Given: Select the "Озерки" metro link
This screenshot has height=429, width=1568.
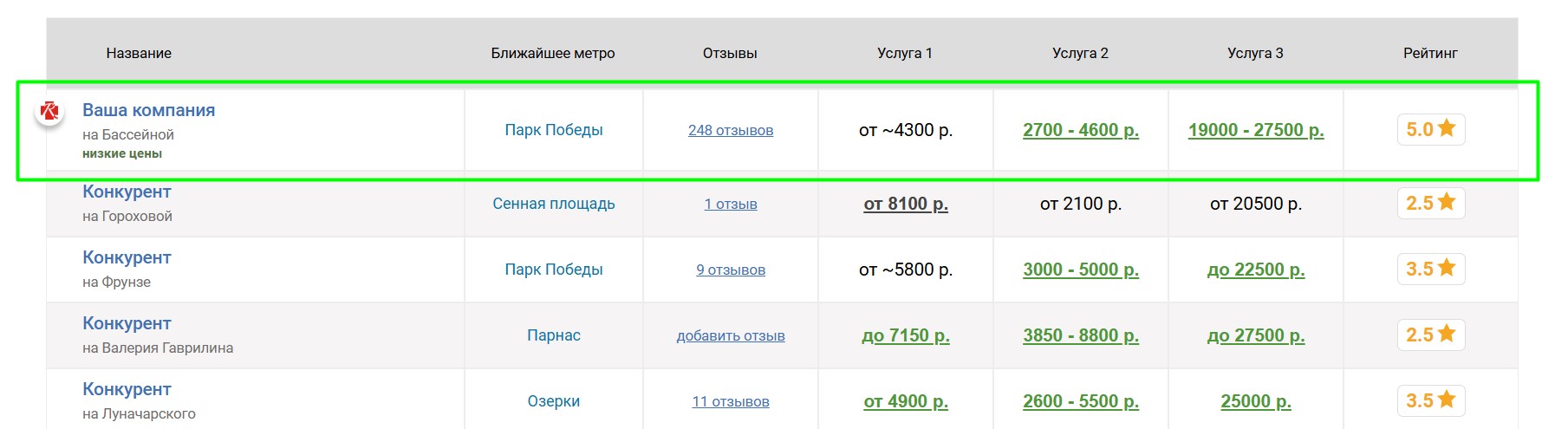Looking at the screenshot, I should pyautogui.click(x=553, y=401).
